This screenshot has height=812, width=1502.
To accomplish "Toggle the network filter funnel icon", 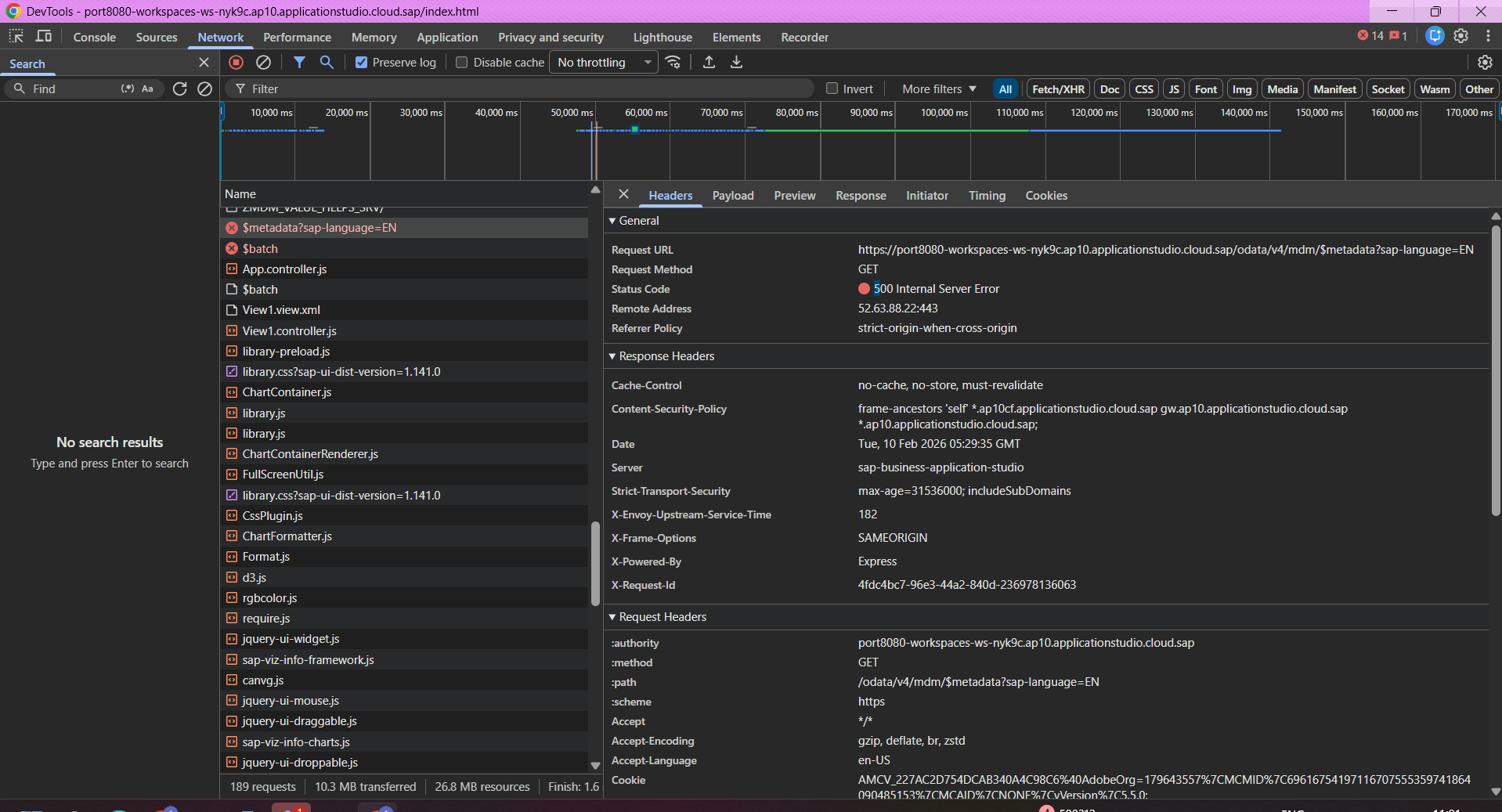I will pyautogui.click(x=299, y=63).
